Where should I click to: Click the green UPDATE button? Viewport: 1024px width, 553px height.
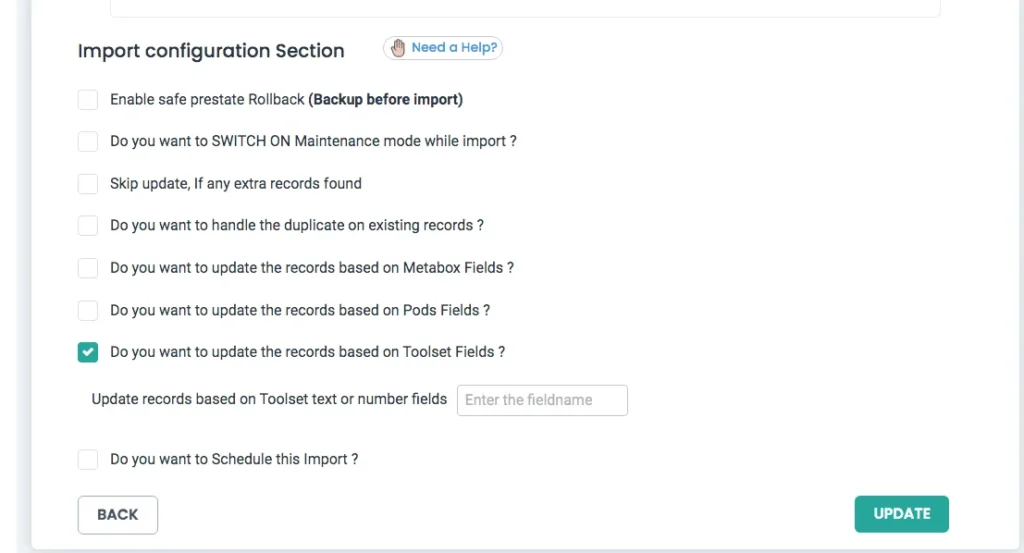click(901, 514)
